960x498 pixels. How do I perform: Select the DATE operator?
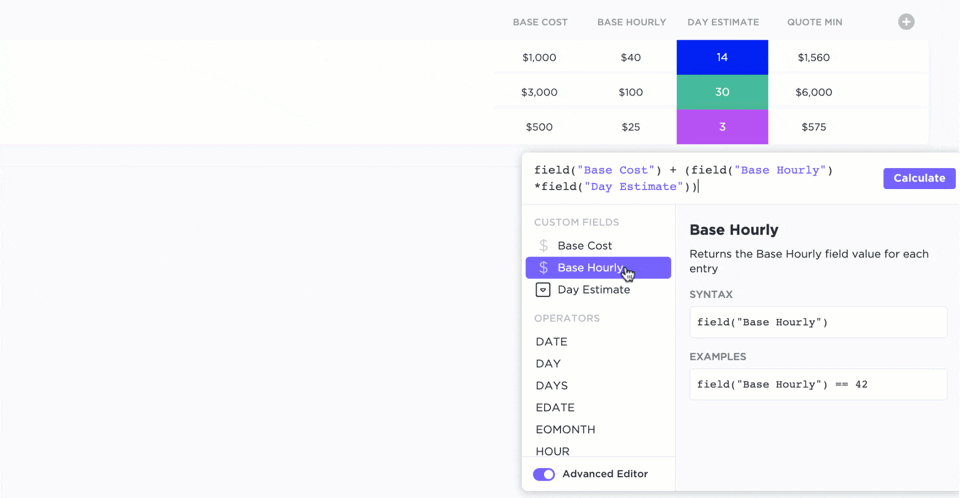click(551, 342)
